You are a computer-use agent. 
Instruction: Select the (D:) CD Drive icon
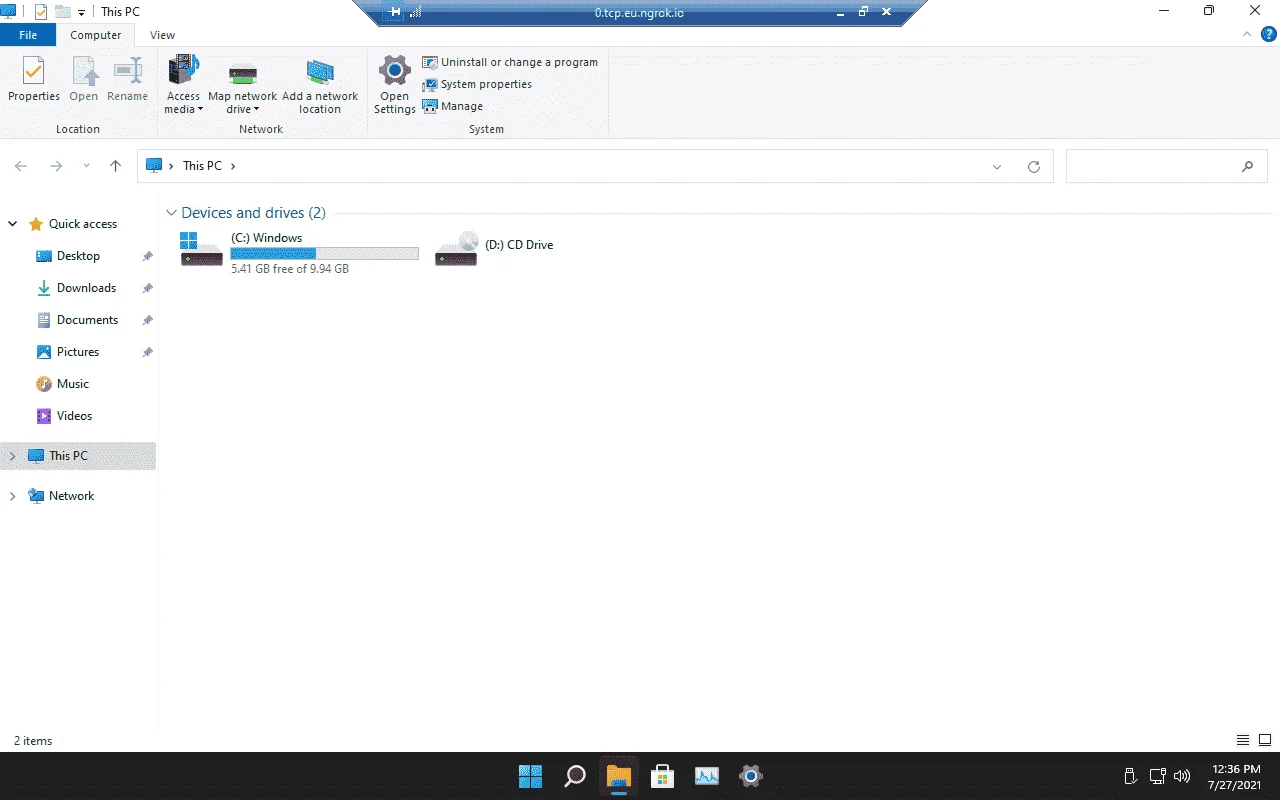pyautogui.click(x=457, y=249)
